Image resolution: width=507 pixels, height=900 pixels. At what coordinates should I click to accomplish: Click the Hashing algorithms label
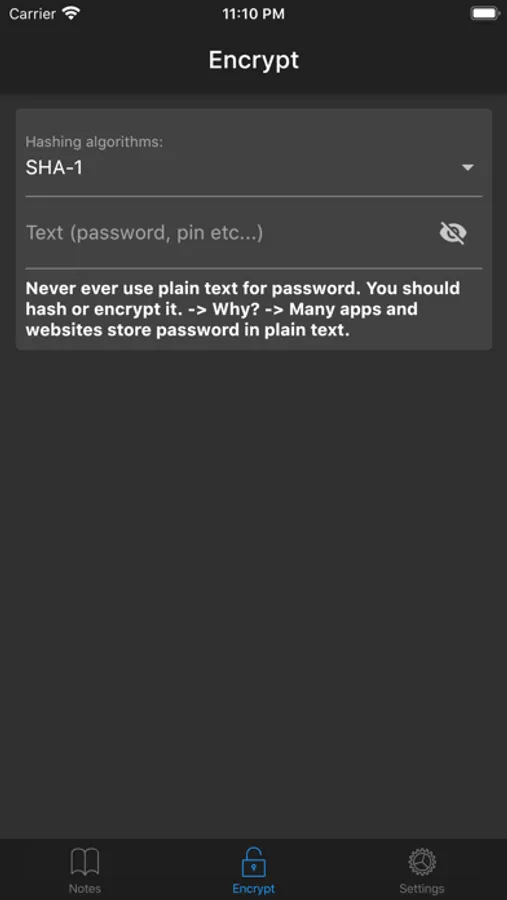pyautogui.click(x=94, y=142)
